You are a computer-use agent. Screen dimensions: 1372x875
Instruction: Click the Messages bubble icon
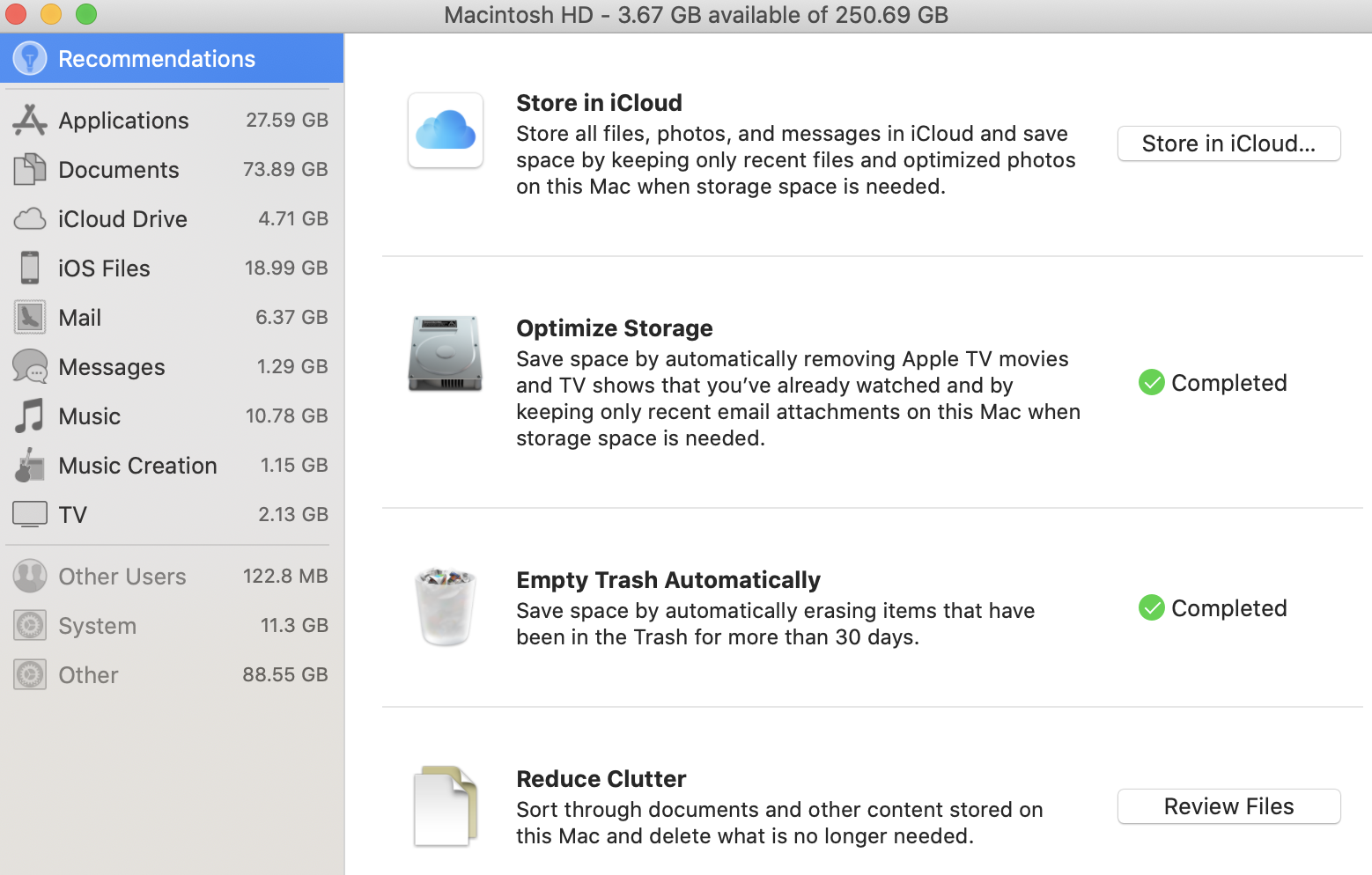(30, 366)
